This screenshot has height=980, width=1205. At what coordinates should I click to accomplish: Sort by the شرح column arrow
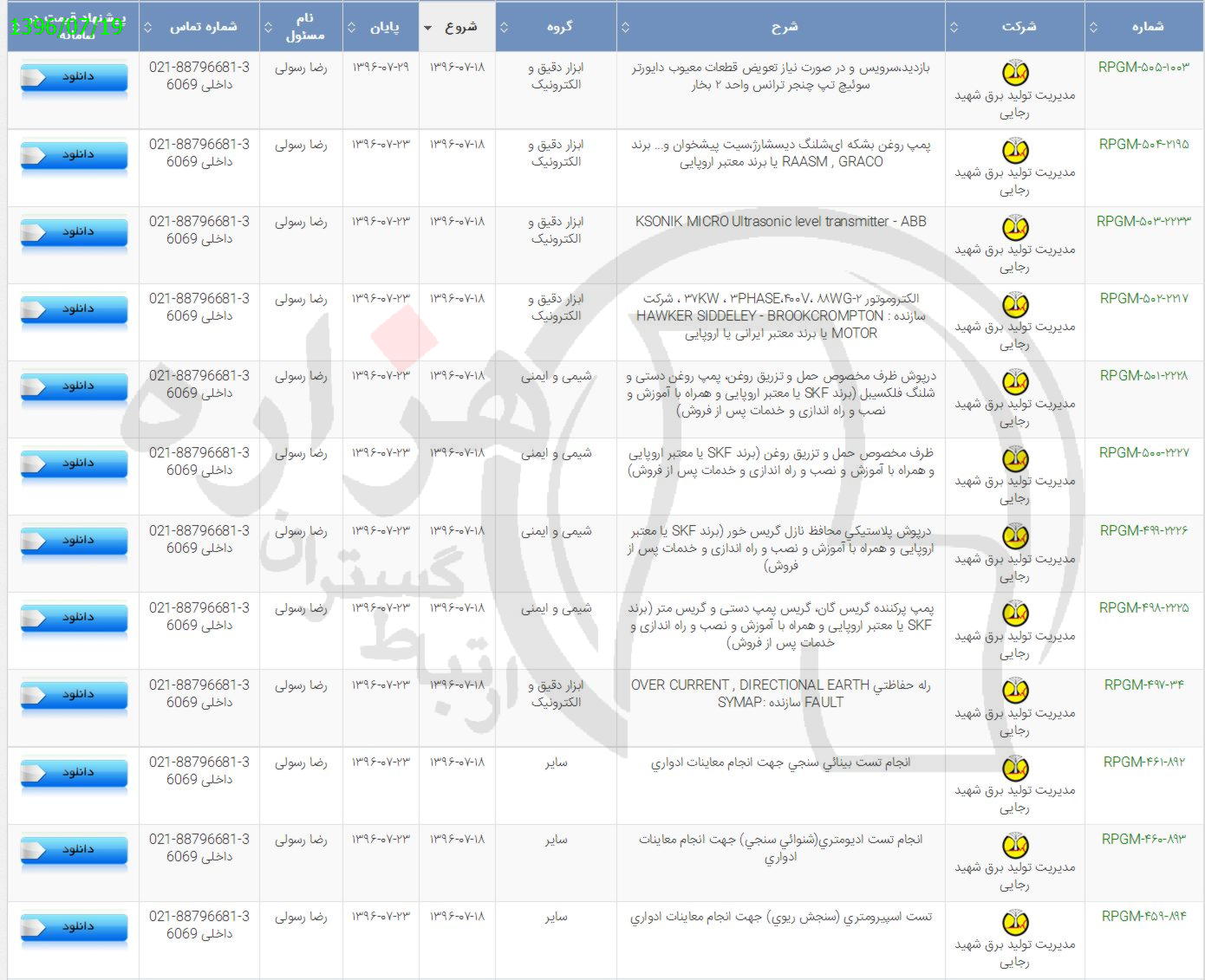coord(625,27)
